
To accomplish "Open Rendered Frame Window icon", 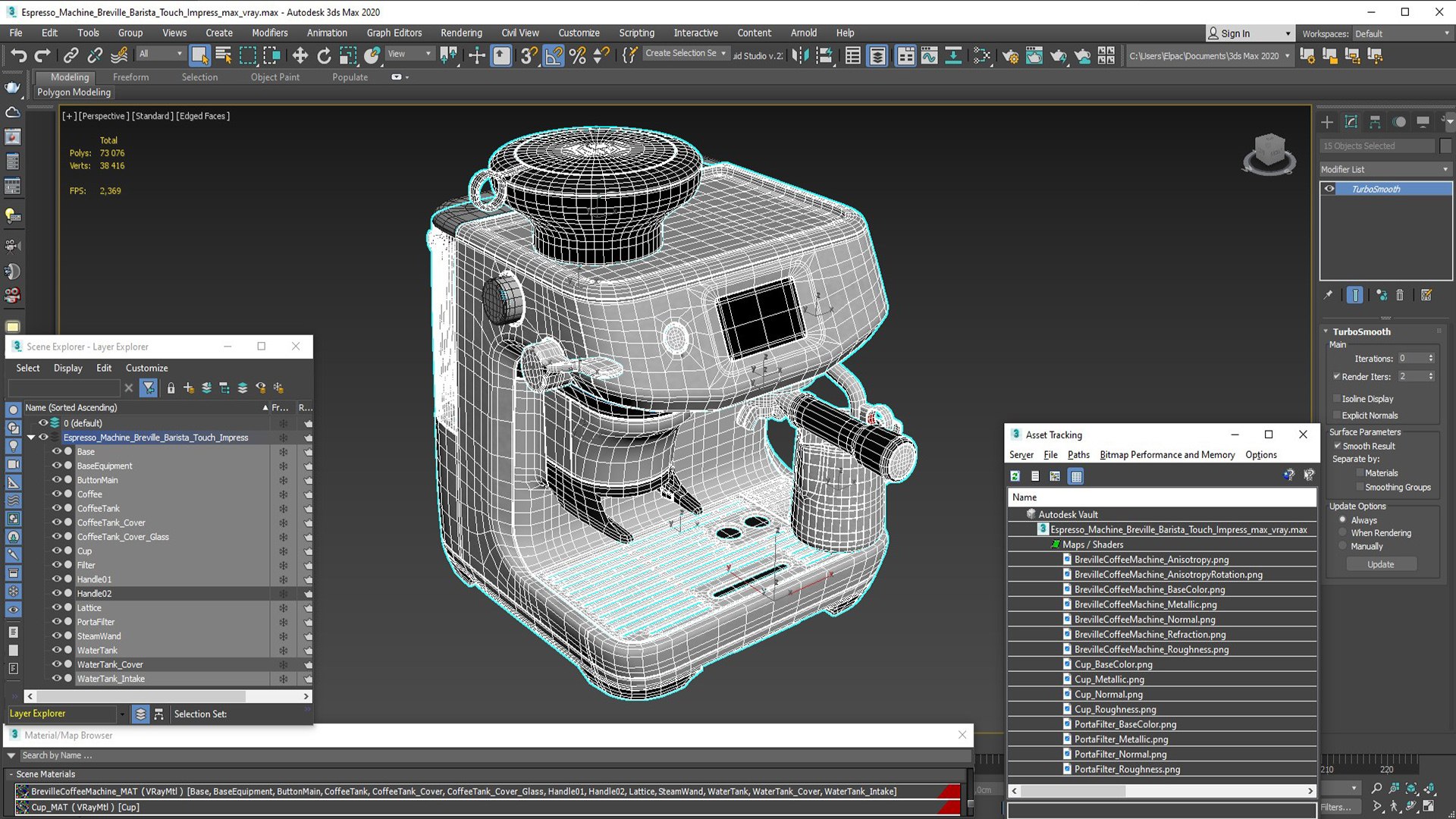I will [x=1034, y=55].
